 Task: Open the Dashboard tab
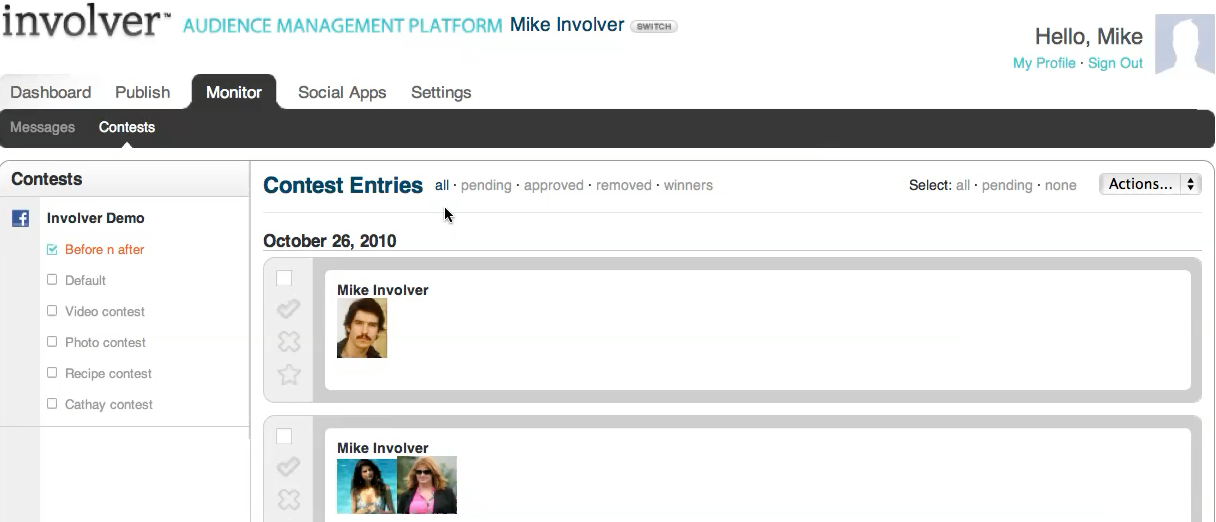(x=51, y=92)
